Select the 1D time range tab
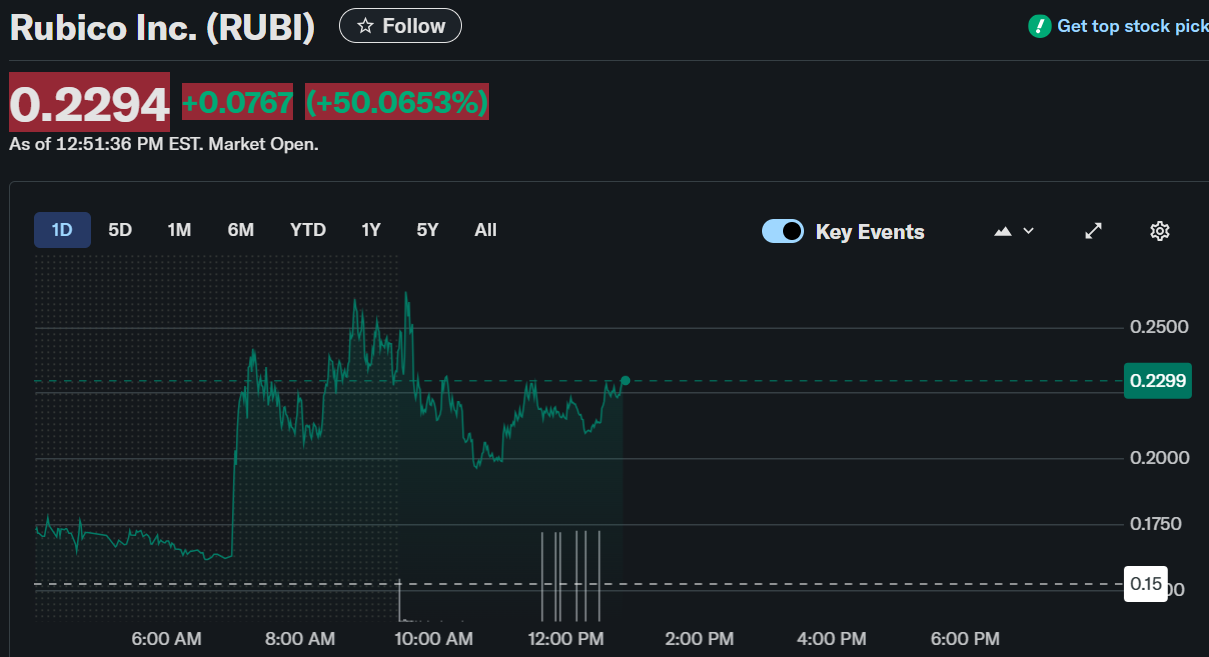 [x=62, y=230]
